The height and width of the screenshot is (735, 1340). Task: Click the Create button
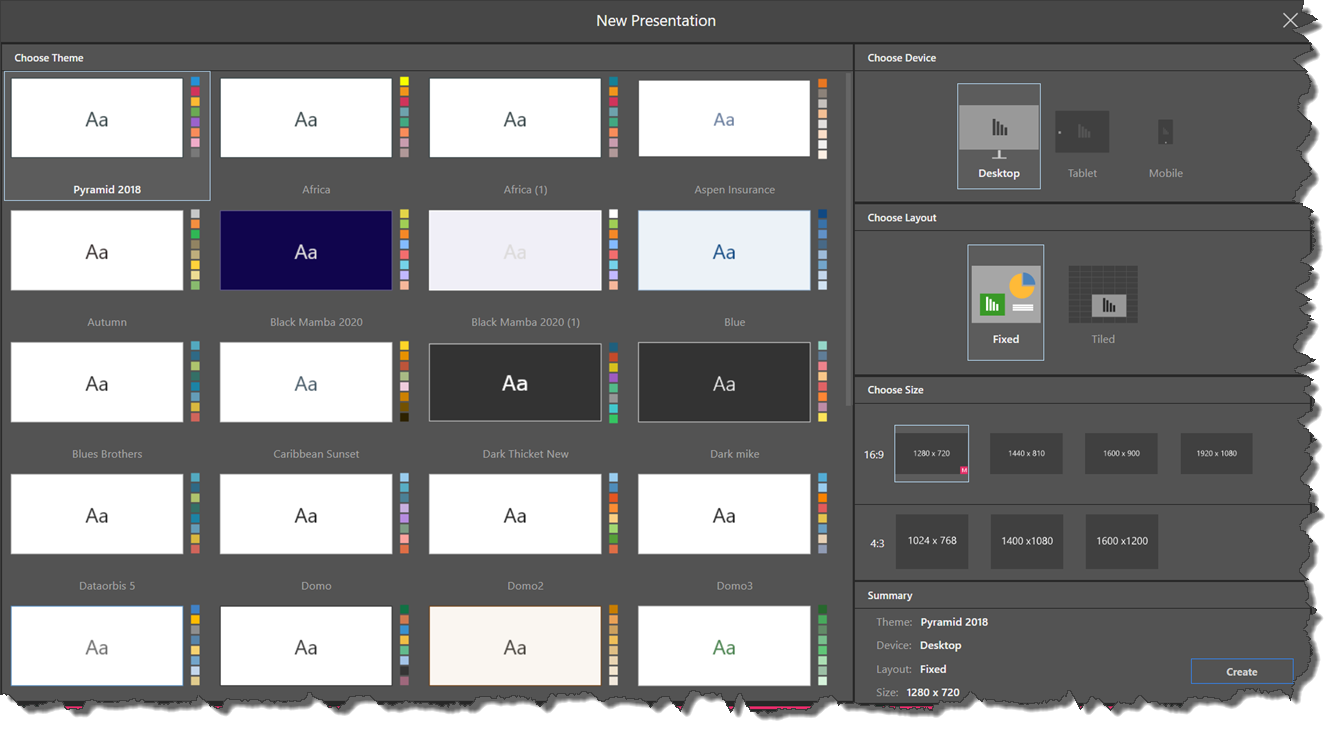[x=1241, y=671]
